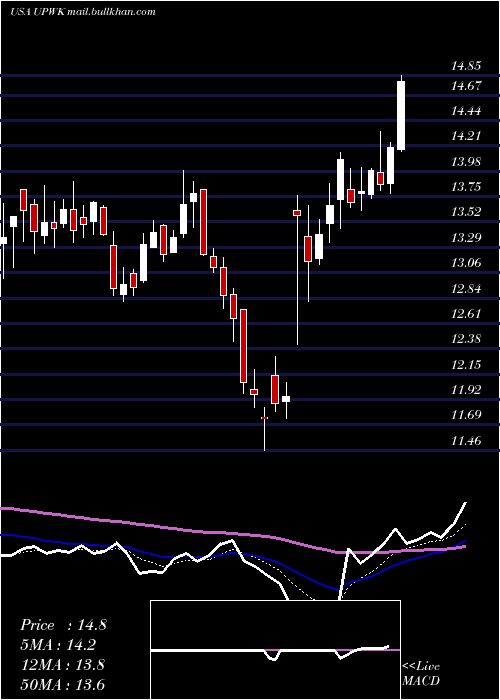The height and width of the screenshot is (700, 500).
Task: Click the 13.06 price axis label
Action: (x=466, y=262)
